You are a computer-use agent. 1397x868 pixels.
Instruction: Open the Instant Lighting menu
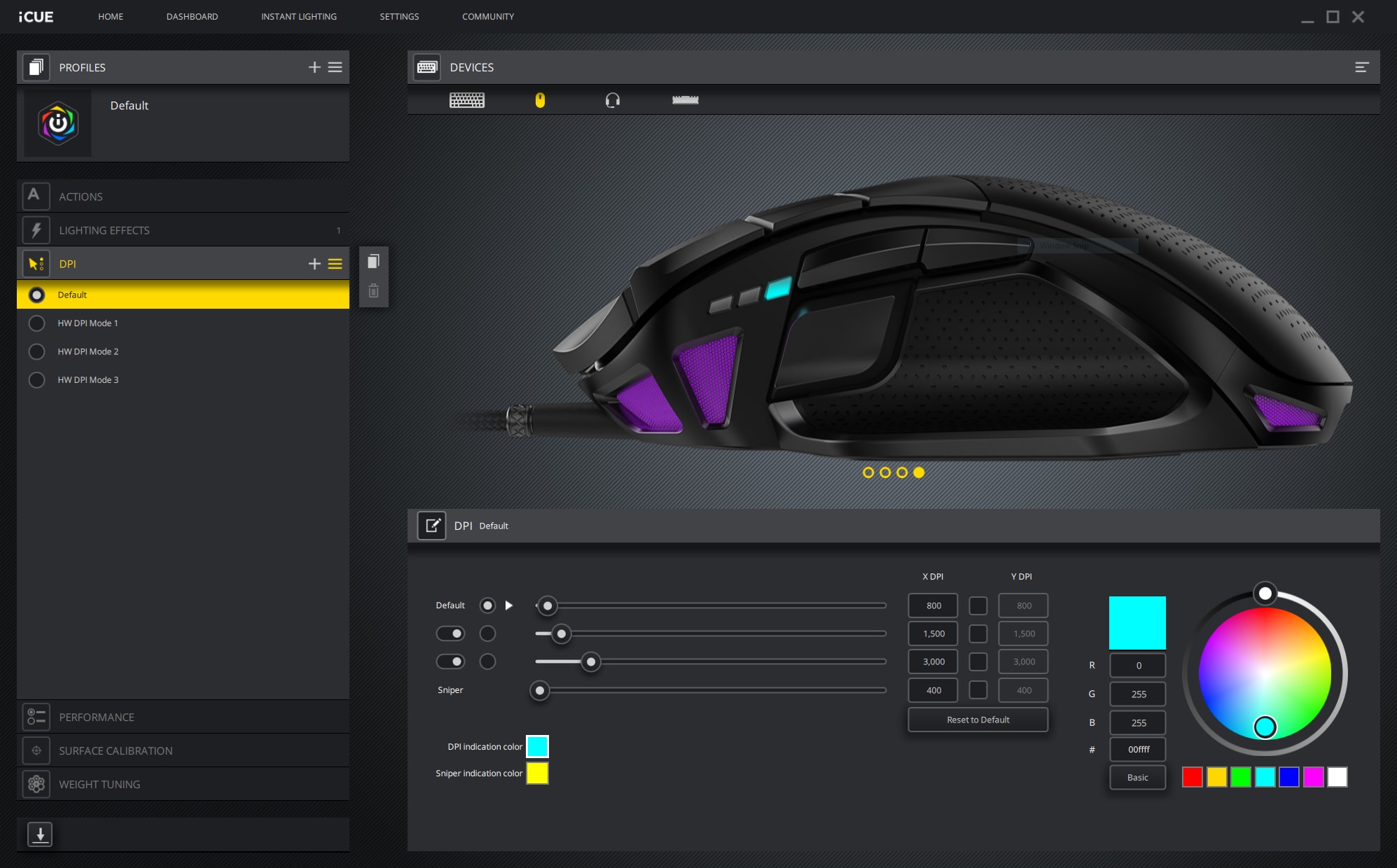[298, 16]
